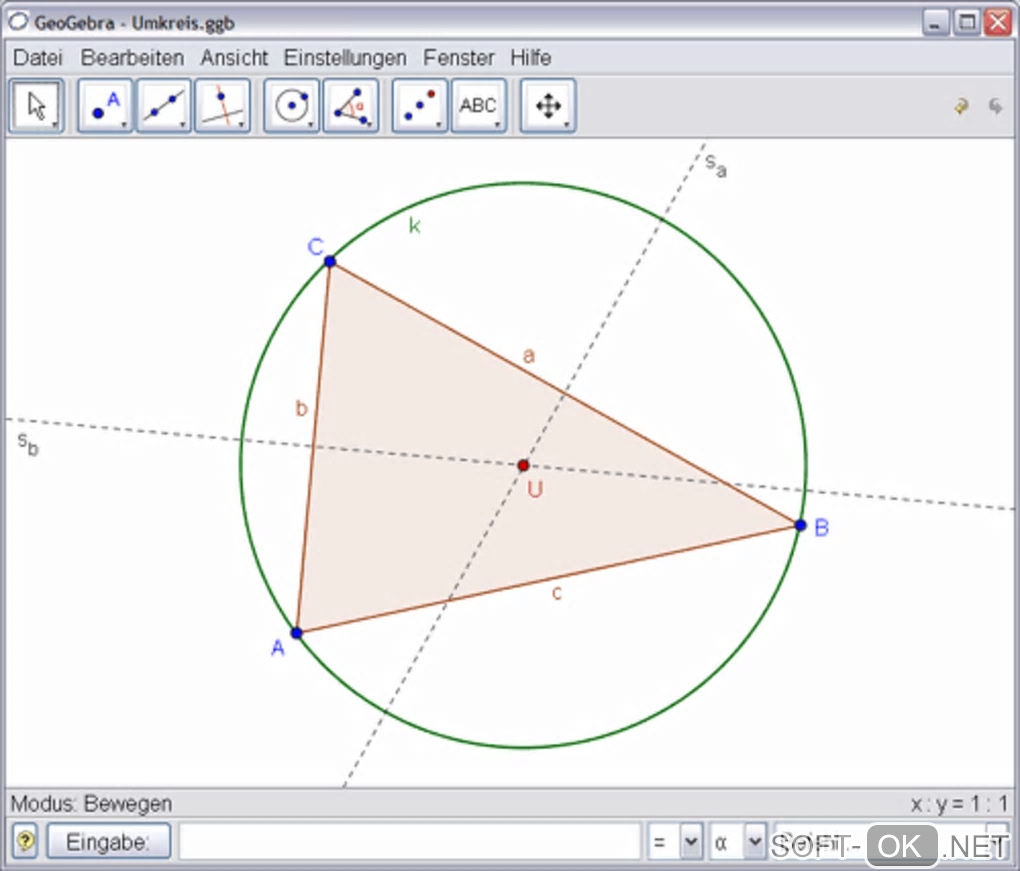Close the GeoGebra window
Screen dimensions: 1020x871
pyautogui.click(x=998, y=23)
